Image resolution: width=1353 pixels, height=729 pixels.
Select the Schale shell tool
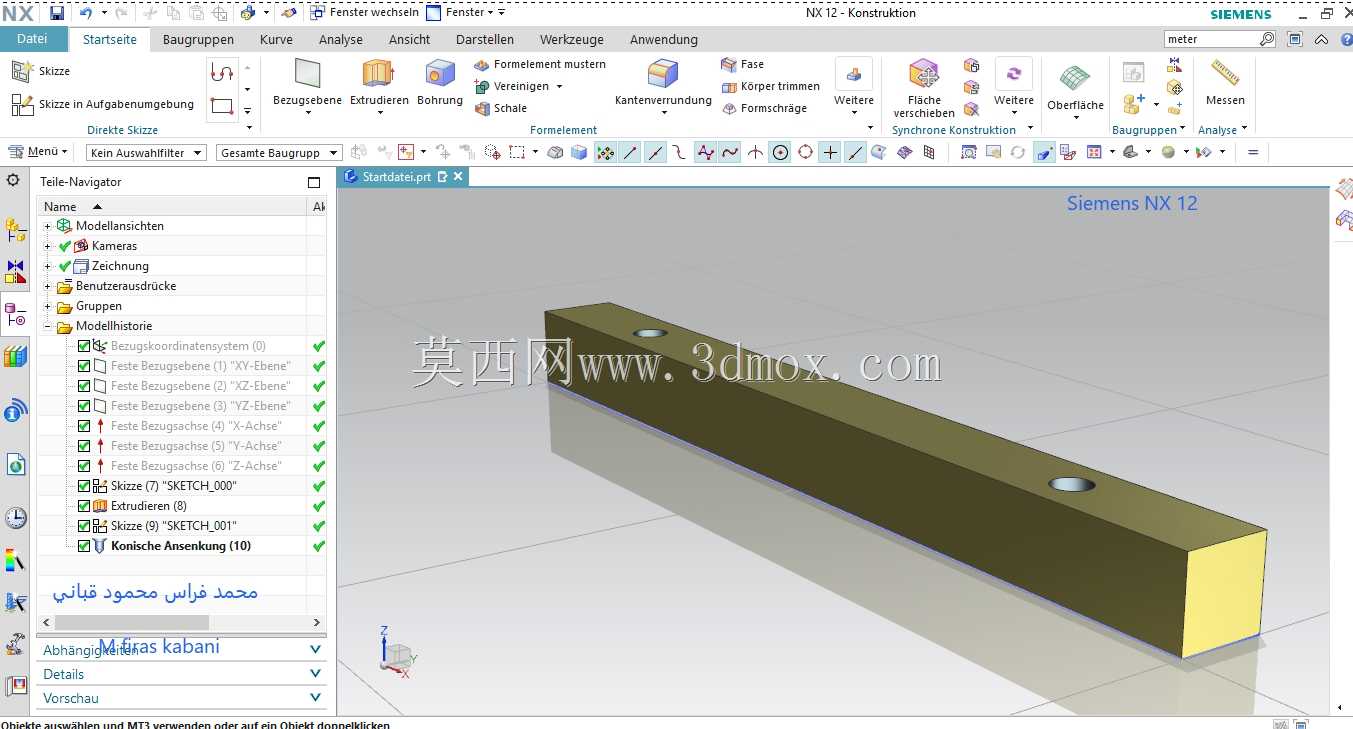coord(501,108)
